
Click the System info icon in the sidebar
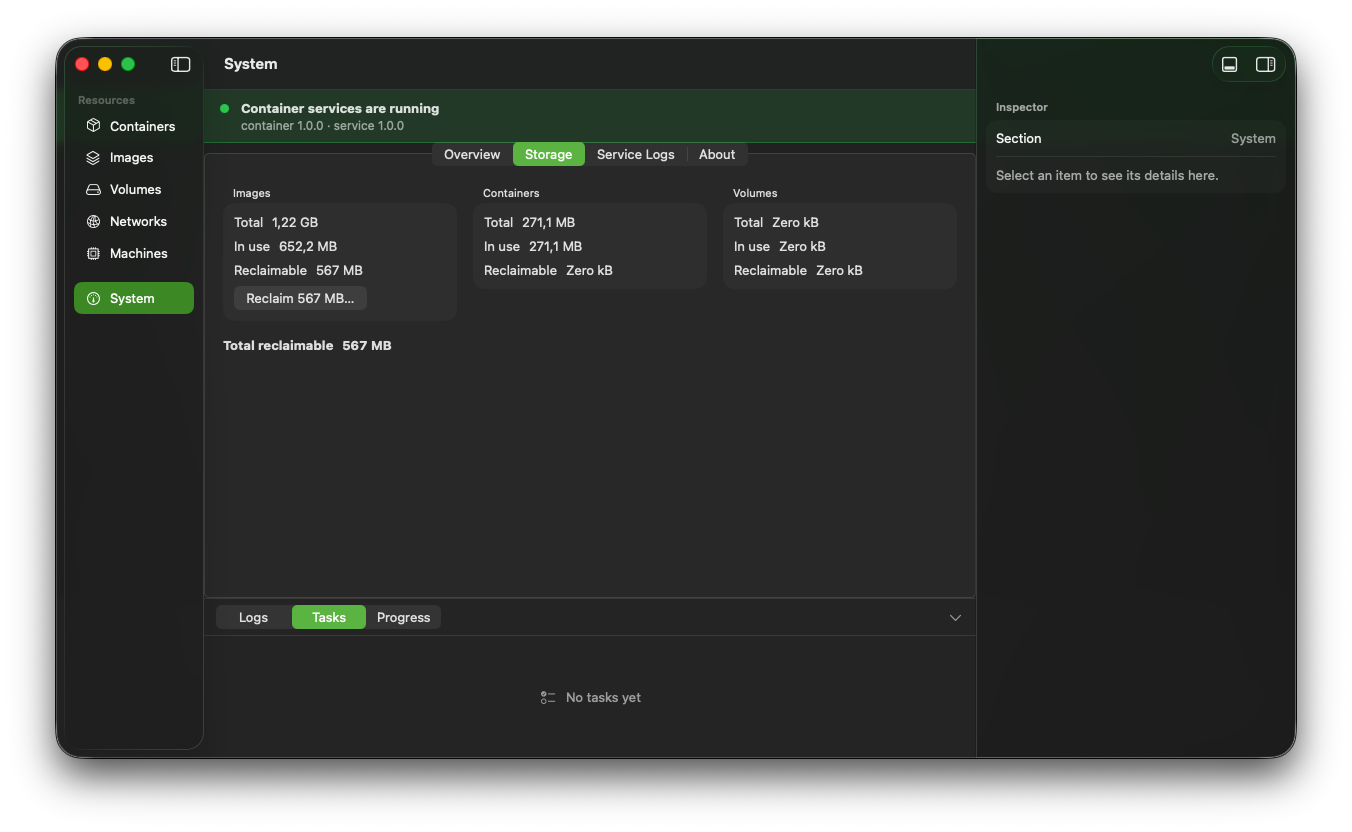tap(93, 298)
